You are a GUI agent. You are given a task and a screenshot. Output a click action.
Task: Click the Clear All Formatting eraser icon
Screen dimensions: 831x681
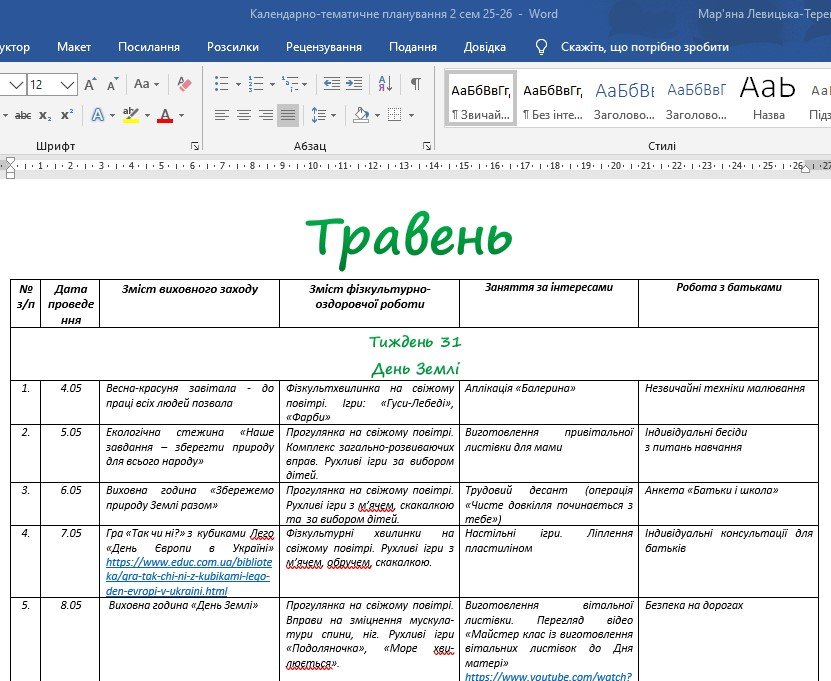pyautogui.click(x=184, y=84)
